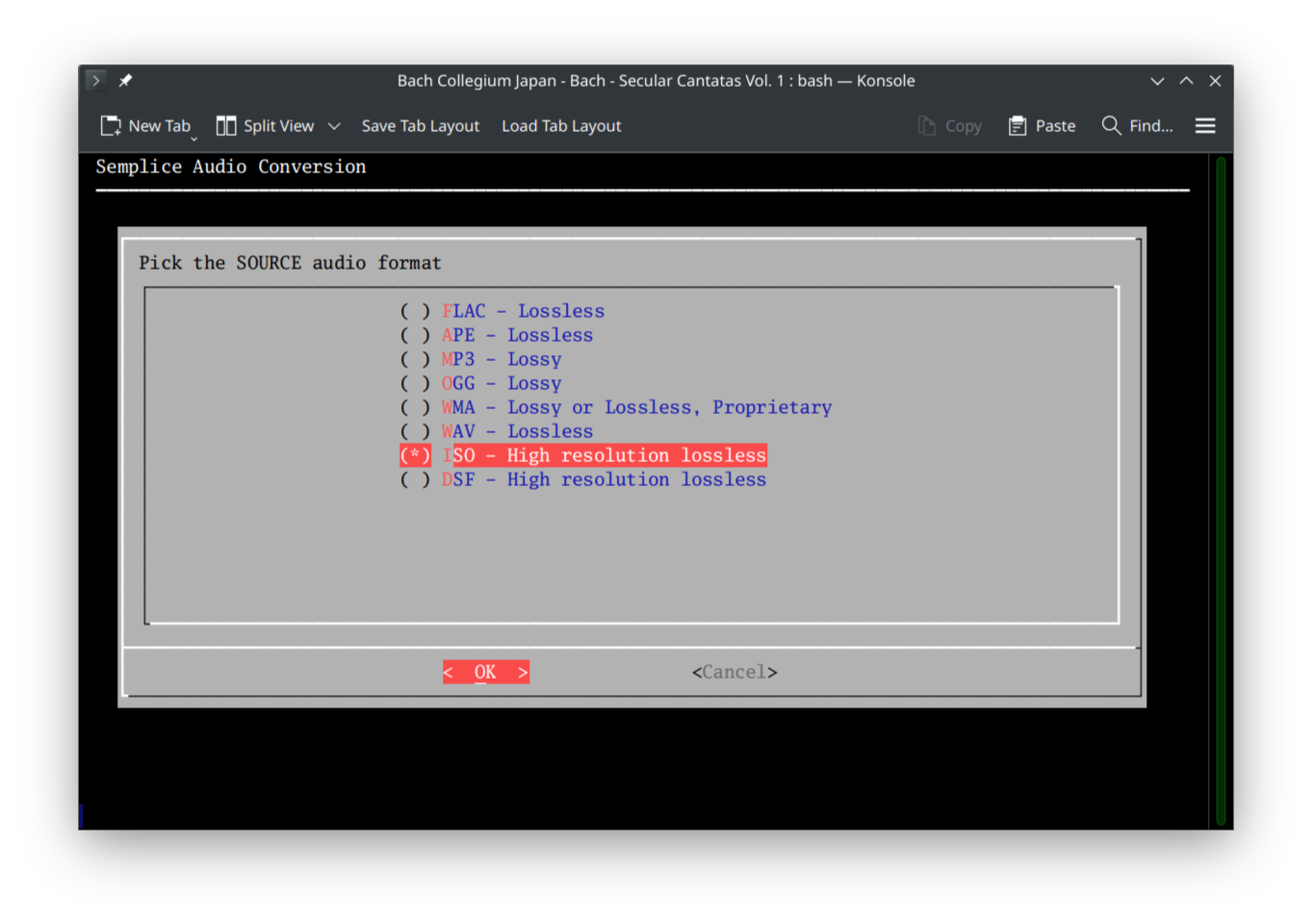This screenshot has height=924, width=1314.
Task: Dismiss the dialog via Cancel
Action: 734,671
